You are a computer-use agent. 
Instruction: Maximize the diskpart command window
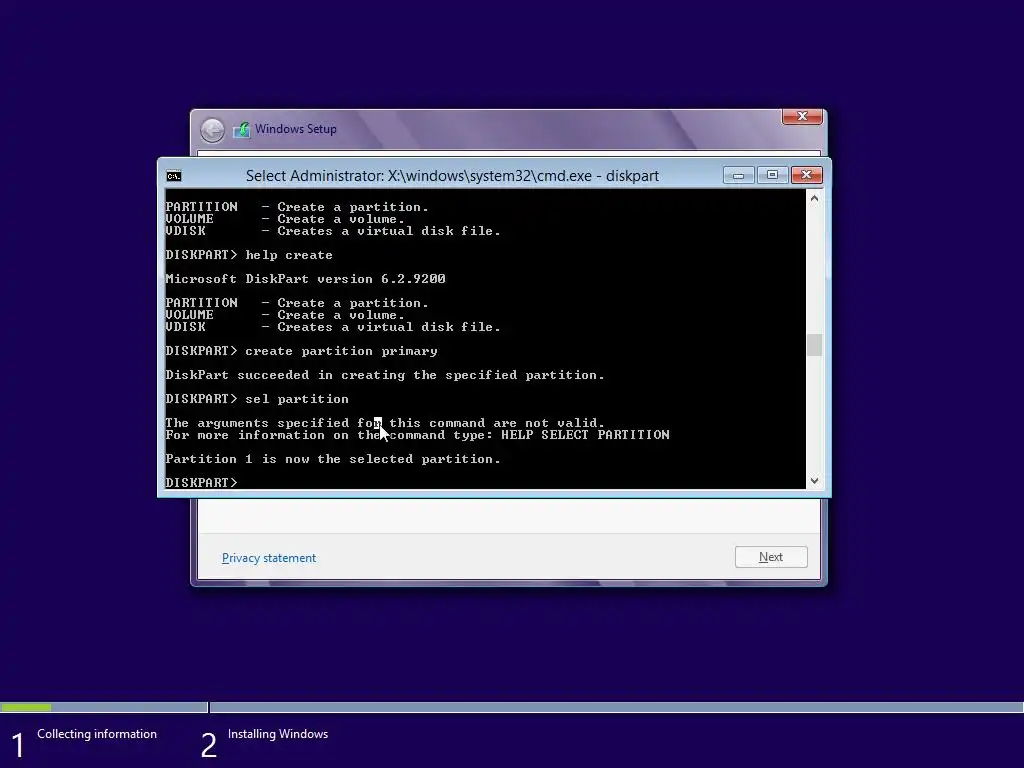coord(772,175)
